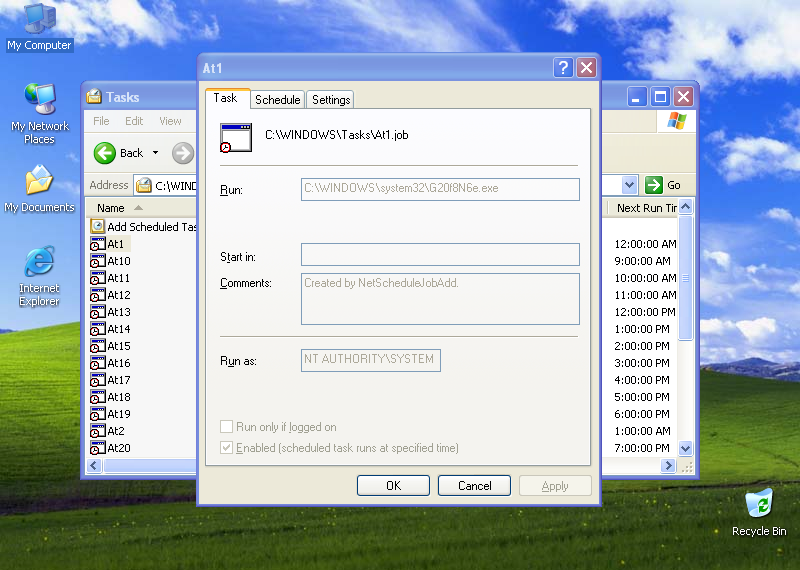Click the Tasks window title bar icon
This screenshot has height=570, width=800.
tap(94, 96)
